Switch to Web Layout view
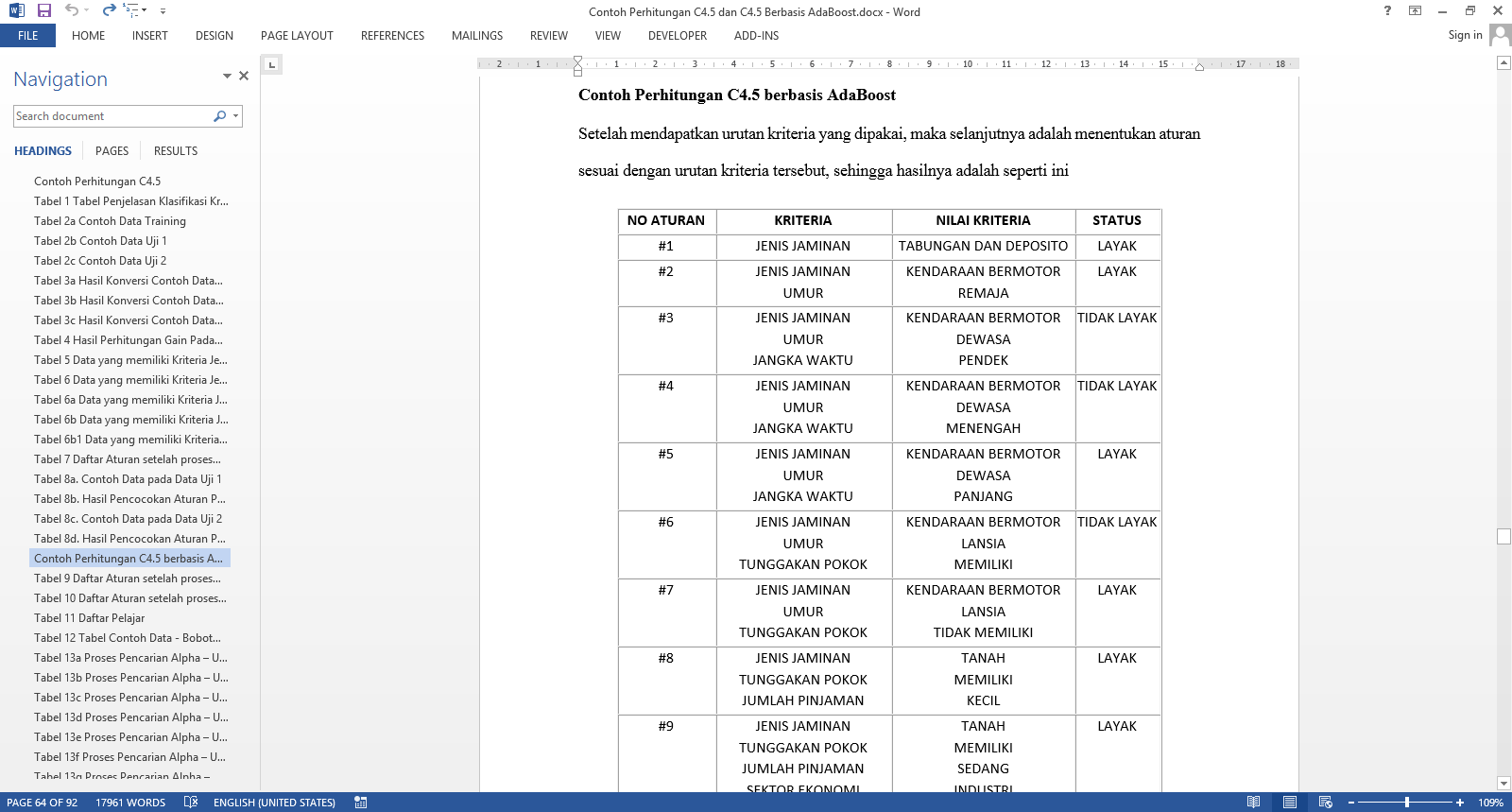Viewport: 1512px width, 812px height. pyautogui.click(x=1326, y=802)
